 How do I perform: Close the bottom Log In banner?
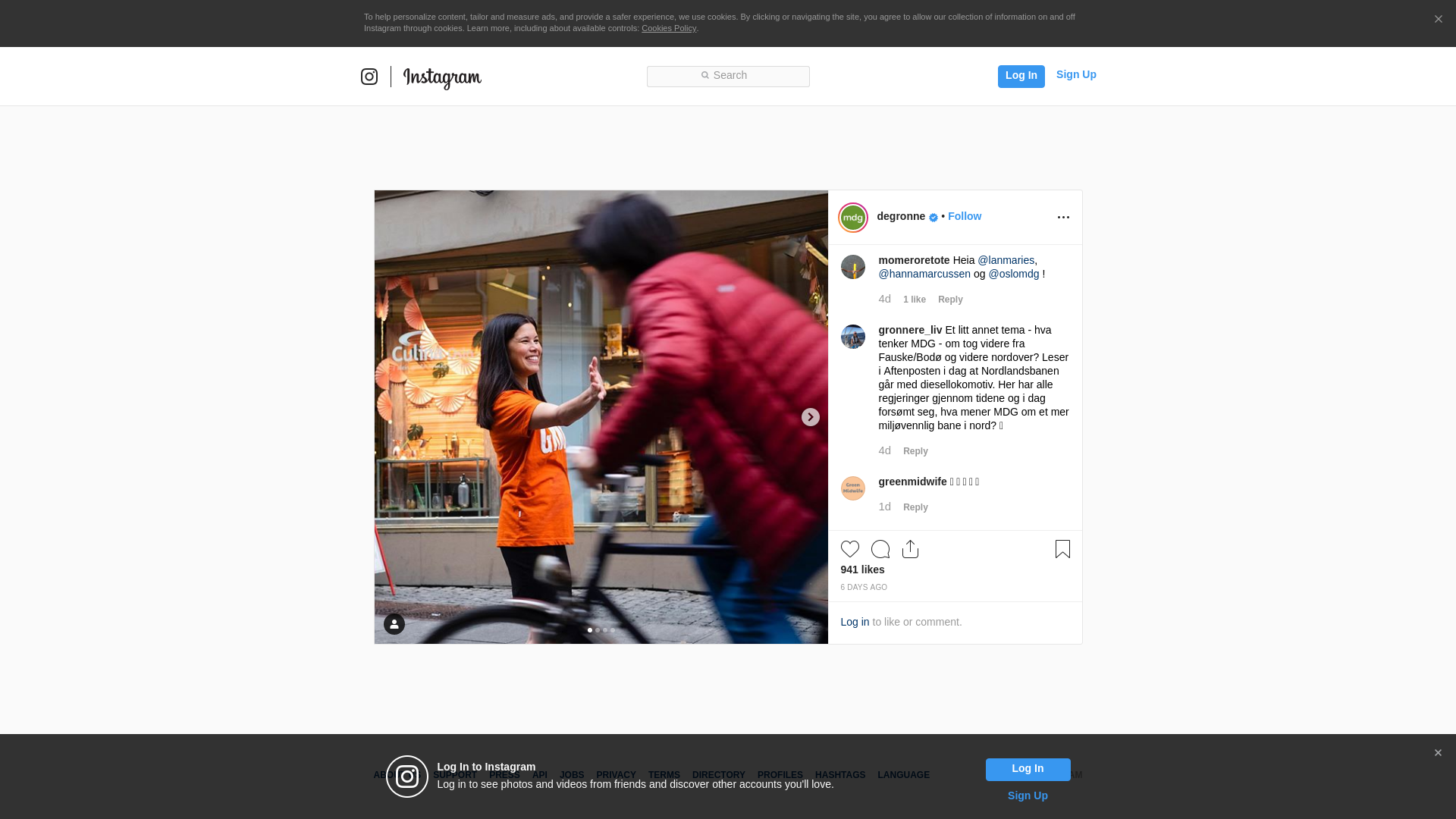click(x=1438, y=753)
